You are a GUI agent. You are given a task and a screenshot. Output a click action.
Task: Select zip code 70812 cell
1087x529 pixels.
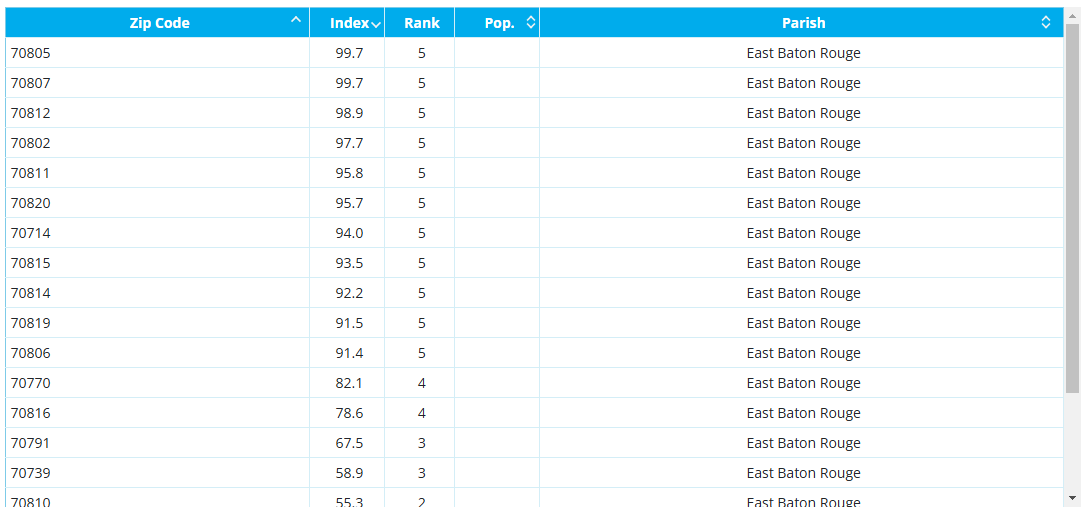[x=157, y=113]
